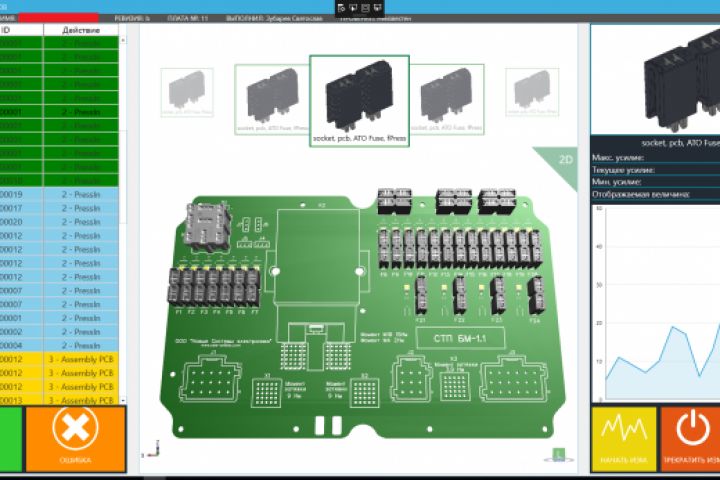Stop measurement with the Прекратить изм. label
The height and width of the screenshot is (480, 720).
[x=692, y=460]
